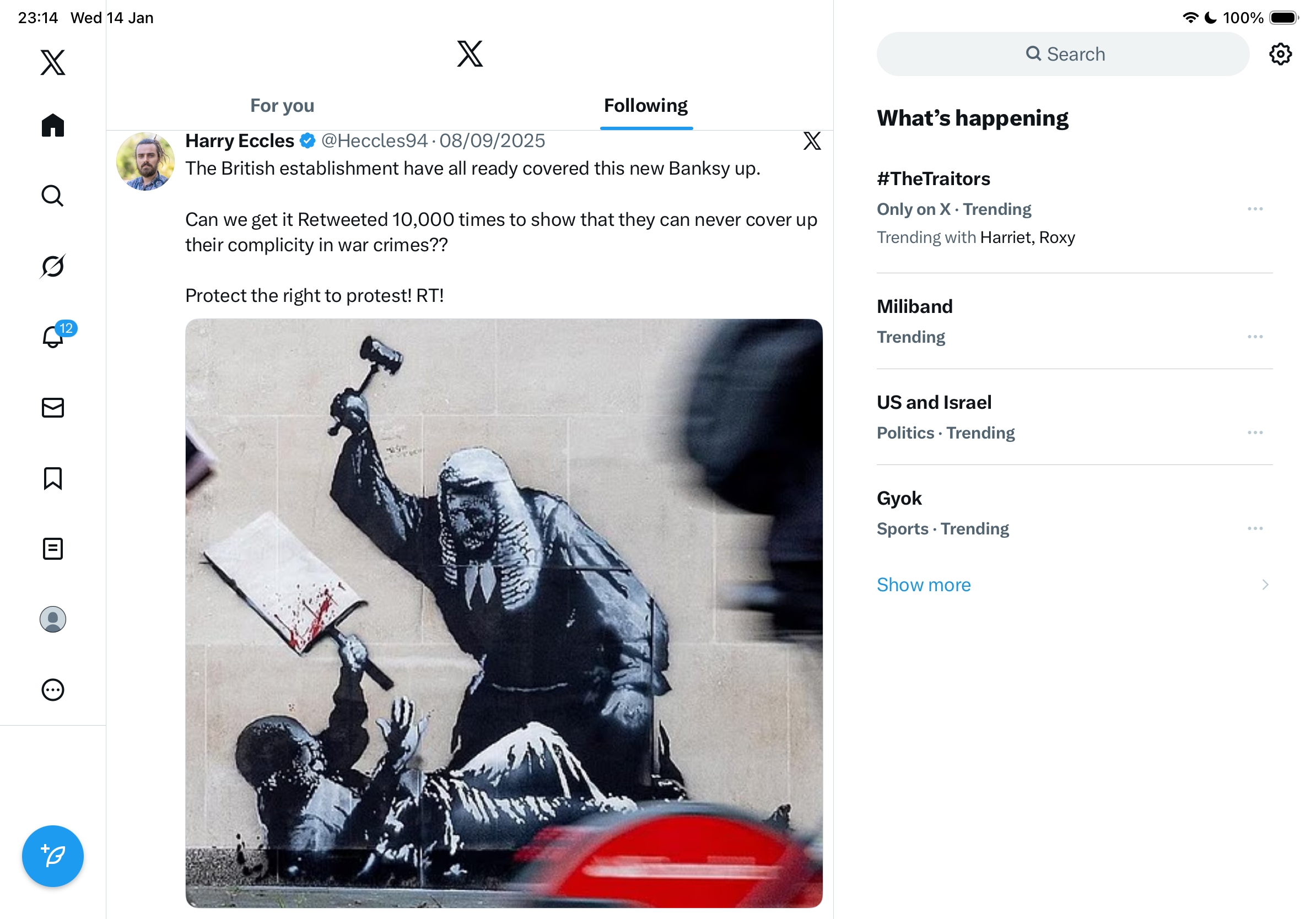Open Messages envelope icon
Image resolution: width=1316 pixels, height=919 pixels.
(53, 407)
